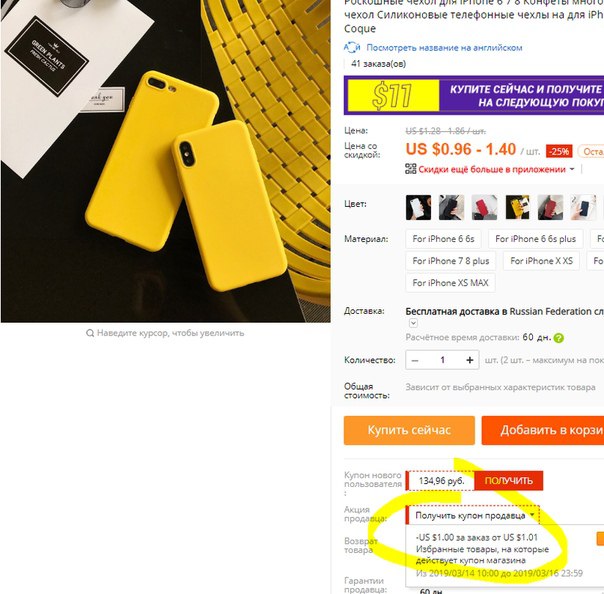Image resolution: width=604 pixels, height=594 pixels.
Task: Open 'Посмотреть название на английском' link
Action: [x=444, y=48]
